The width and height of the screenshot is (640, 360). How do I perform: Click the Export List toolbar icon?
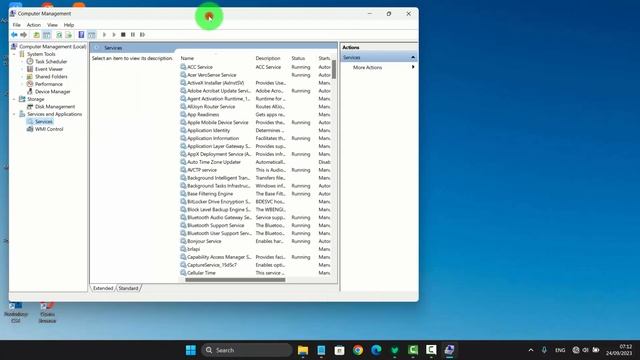(x=69, y=35)
